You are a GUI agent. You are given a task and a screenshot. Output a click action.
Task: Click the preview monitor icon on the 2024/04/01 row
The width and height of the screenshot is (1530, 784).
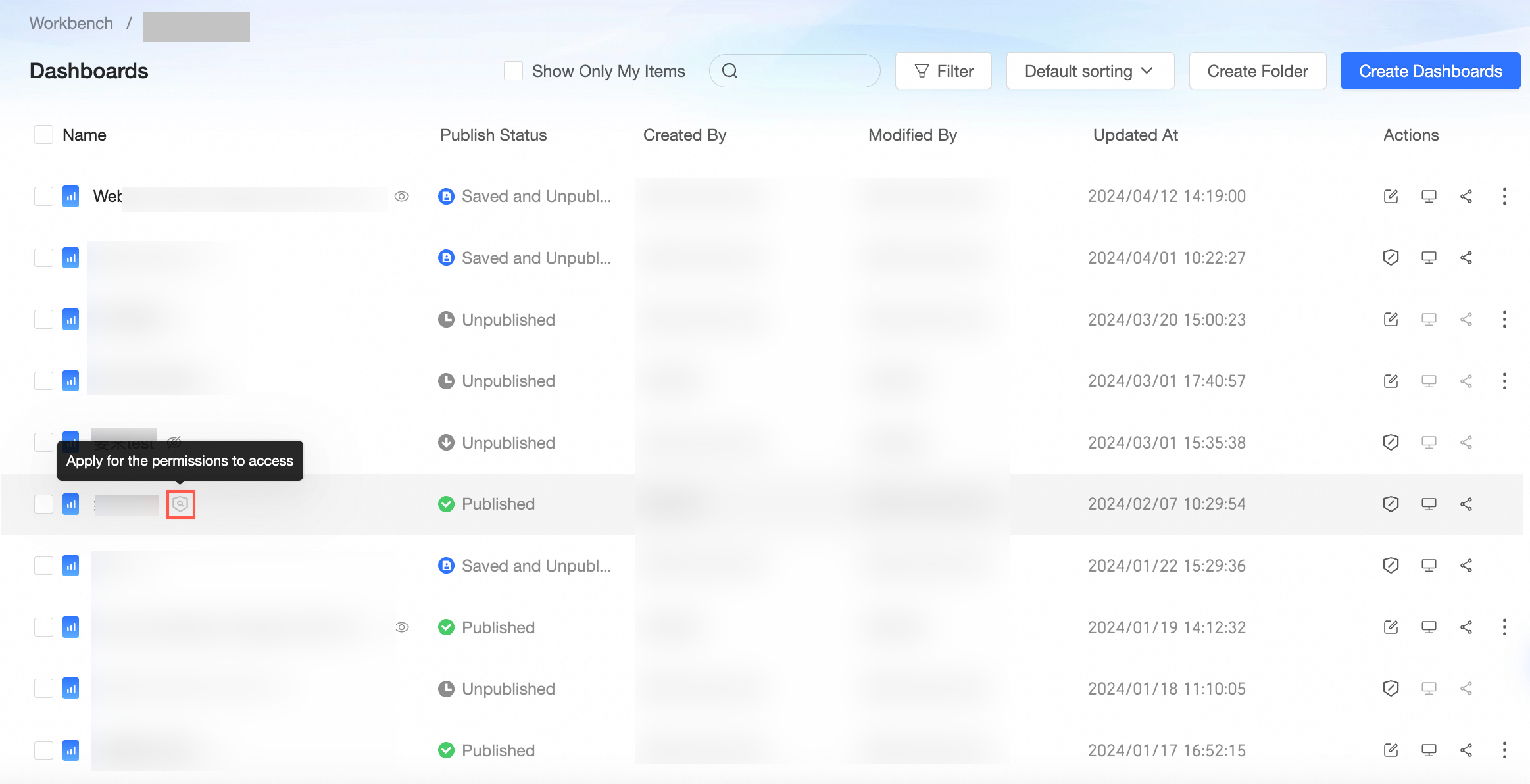1429,257
